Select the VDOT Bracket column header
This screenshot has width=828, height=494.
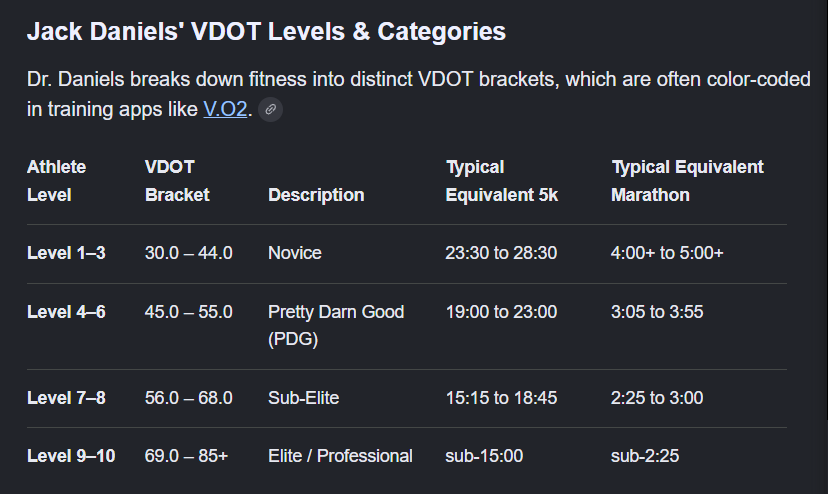coord(177,181)
